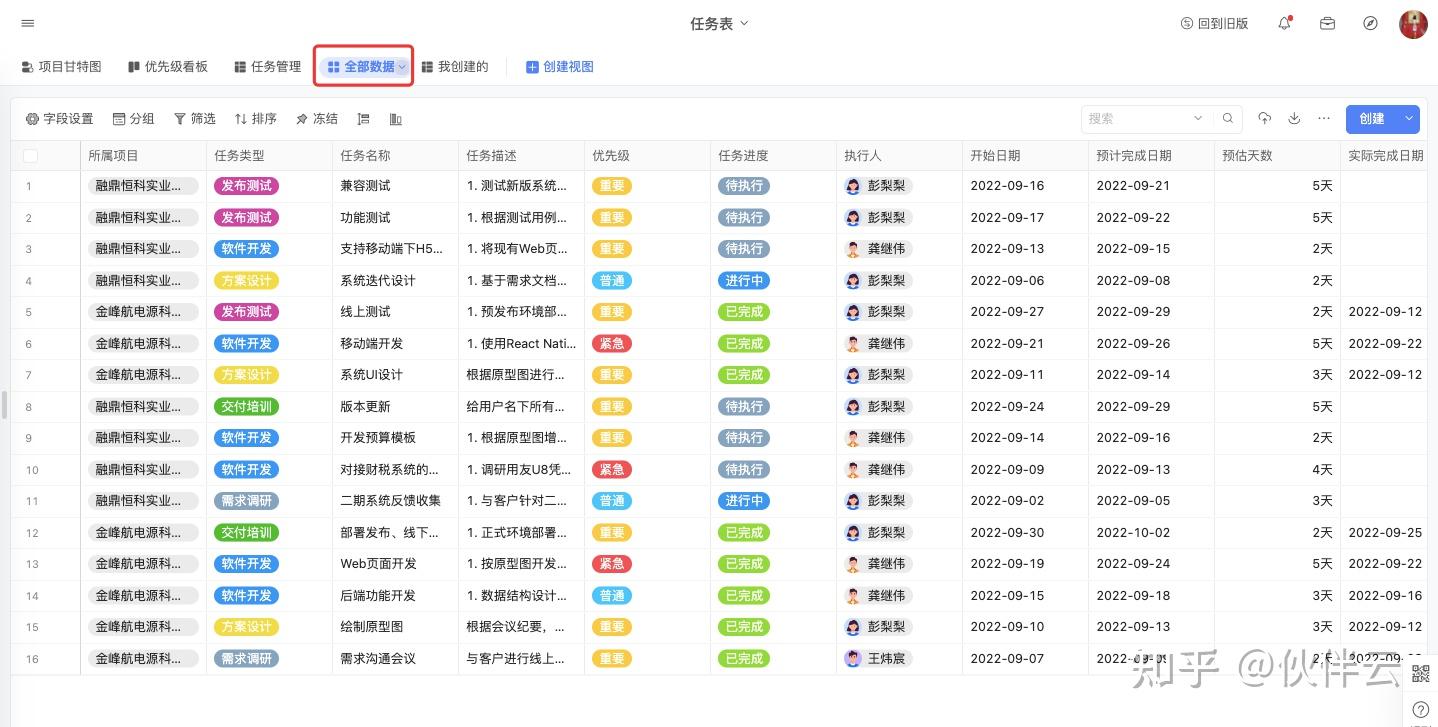The height and width of the screenshot is (727, 1438).
Task: Click executor 王炜宸 in the last row
Action: click(878, 658)
